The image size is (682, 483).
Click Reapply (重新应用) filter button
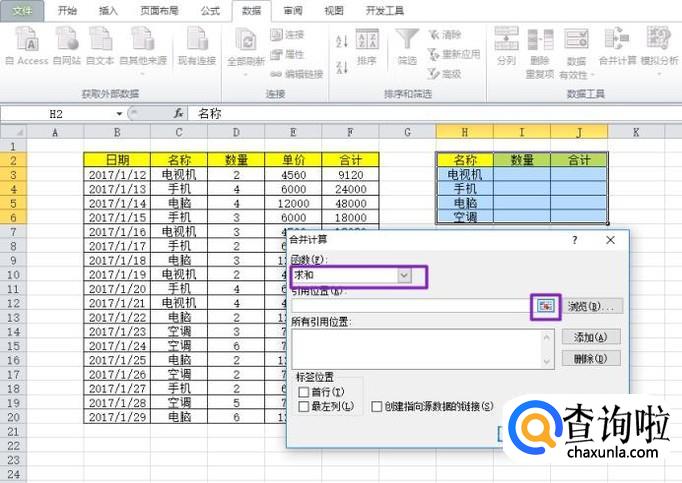tap(454, 54)
